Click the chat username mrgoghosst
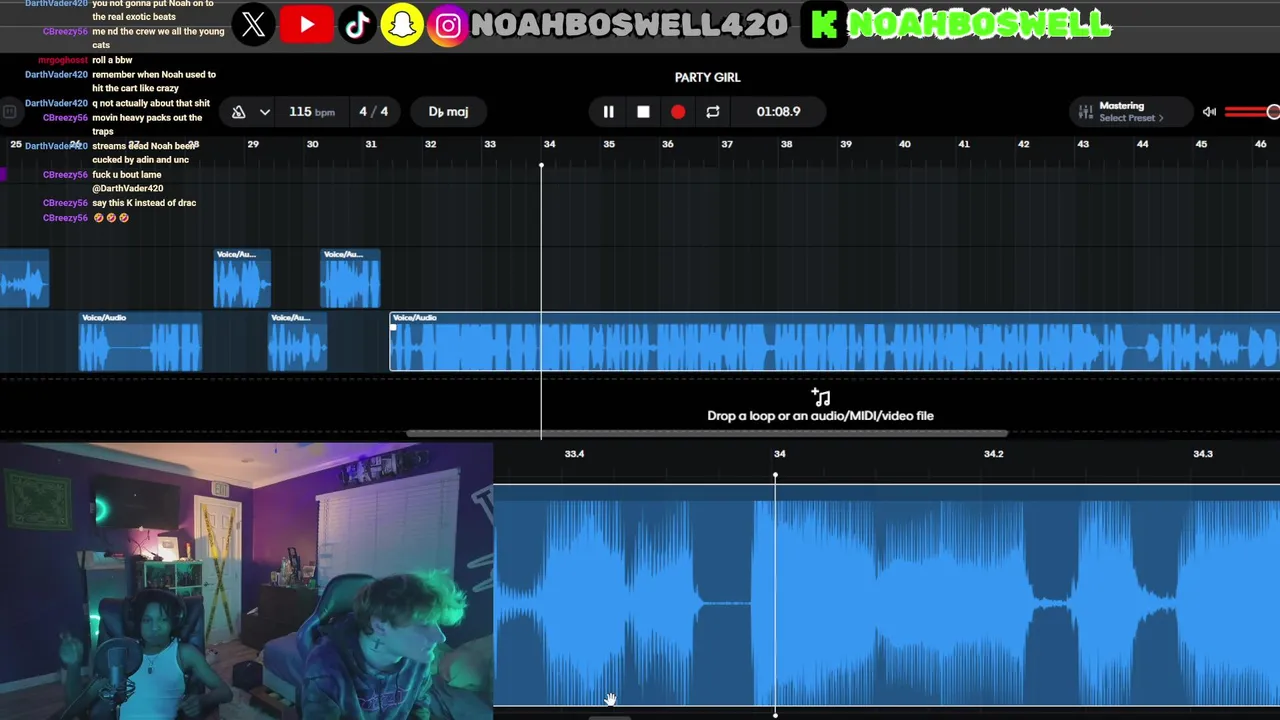1280x720 pixels. [63, 60]
